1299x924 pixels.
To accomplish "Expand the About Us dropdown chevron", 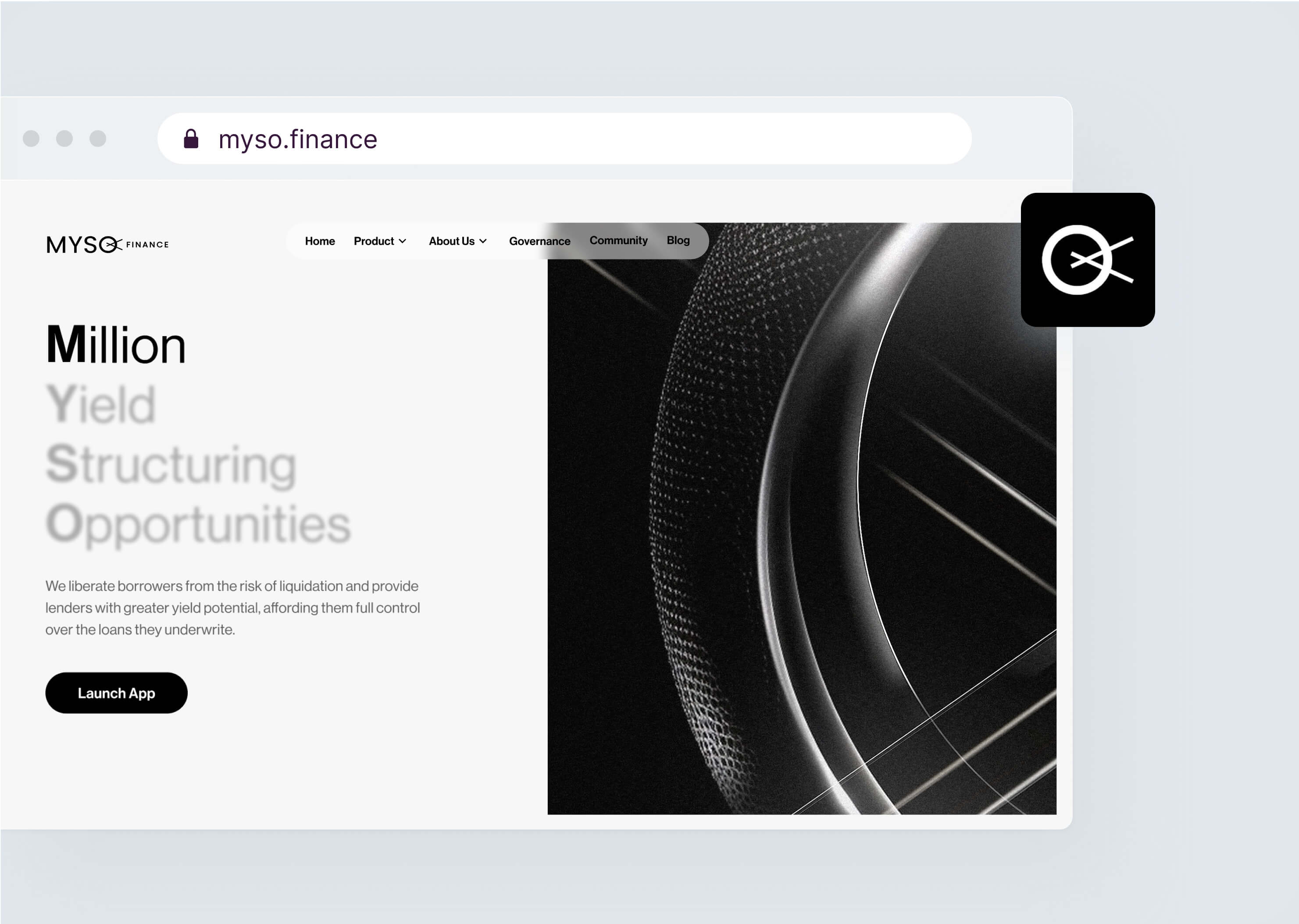I will pos(483,241).
